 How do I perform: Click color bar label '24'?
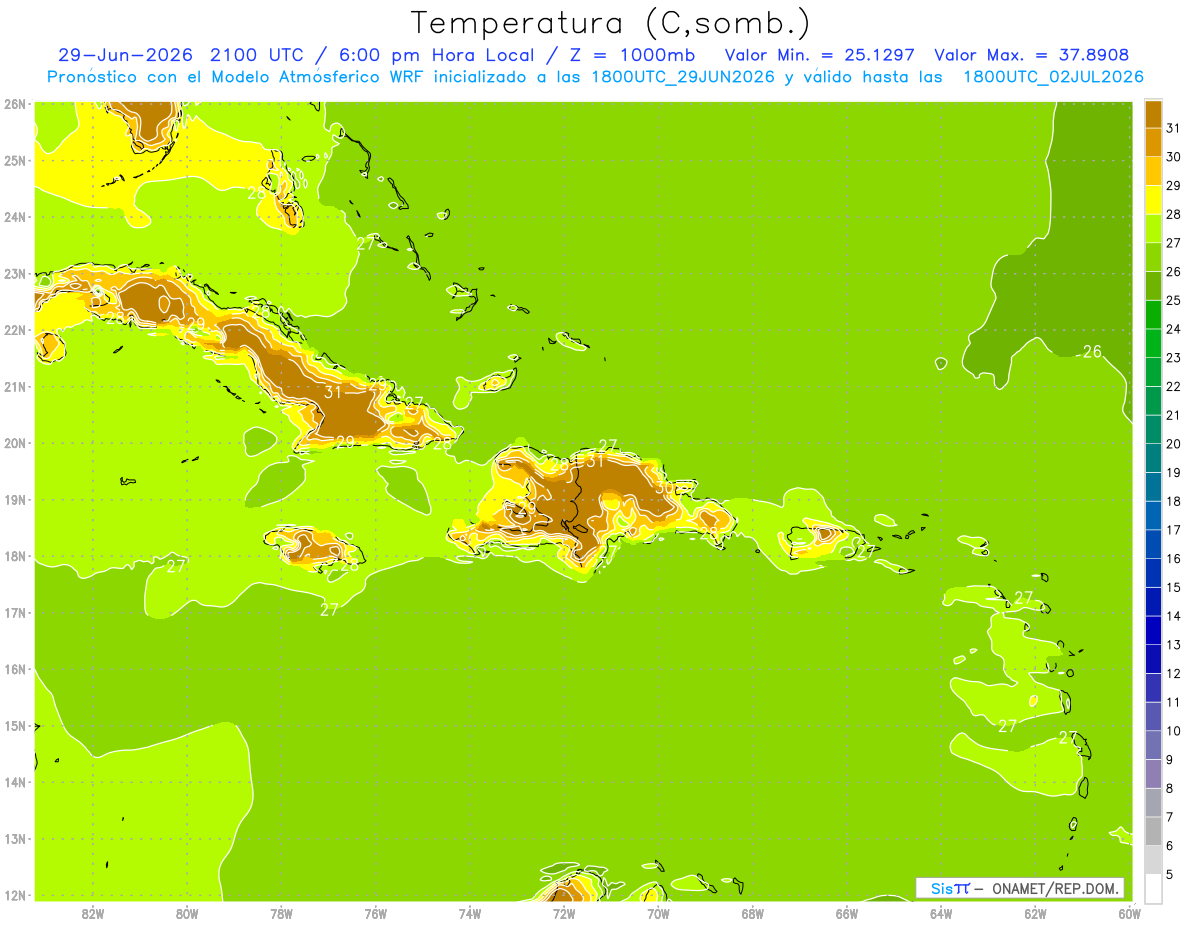pyautogui.click(x=1173, y=329)
